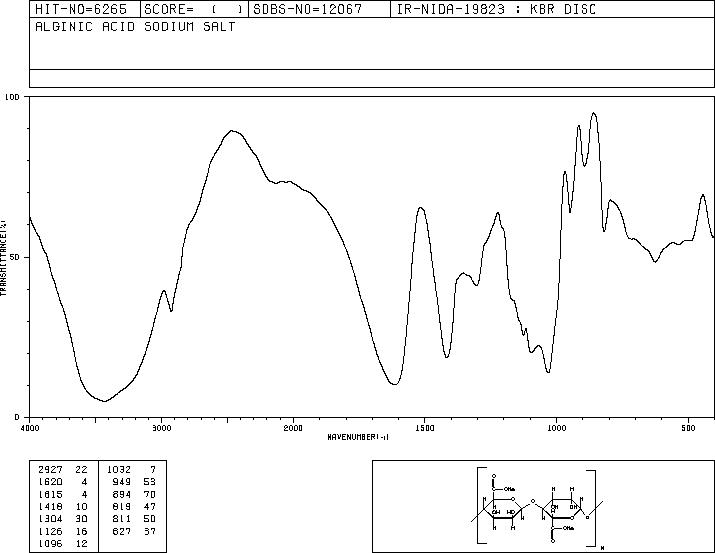Select the "1096" peak table entry
Image resolution: width=715 pixels, height=553 pixels.
click(x=50, y=543)
